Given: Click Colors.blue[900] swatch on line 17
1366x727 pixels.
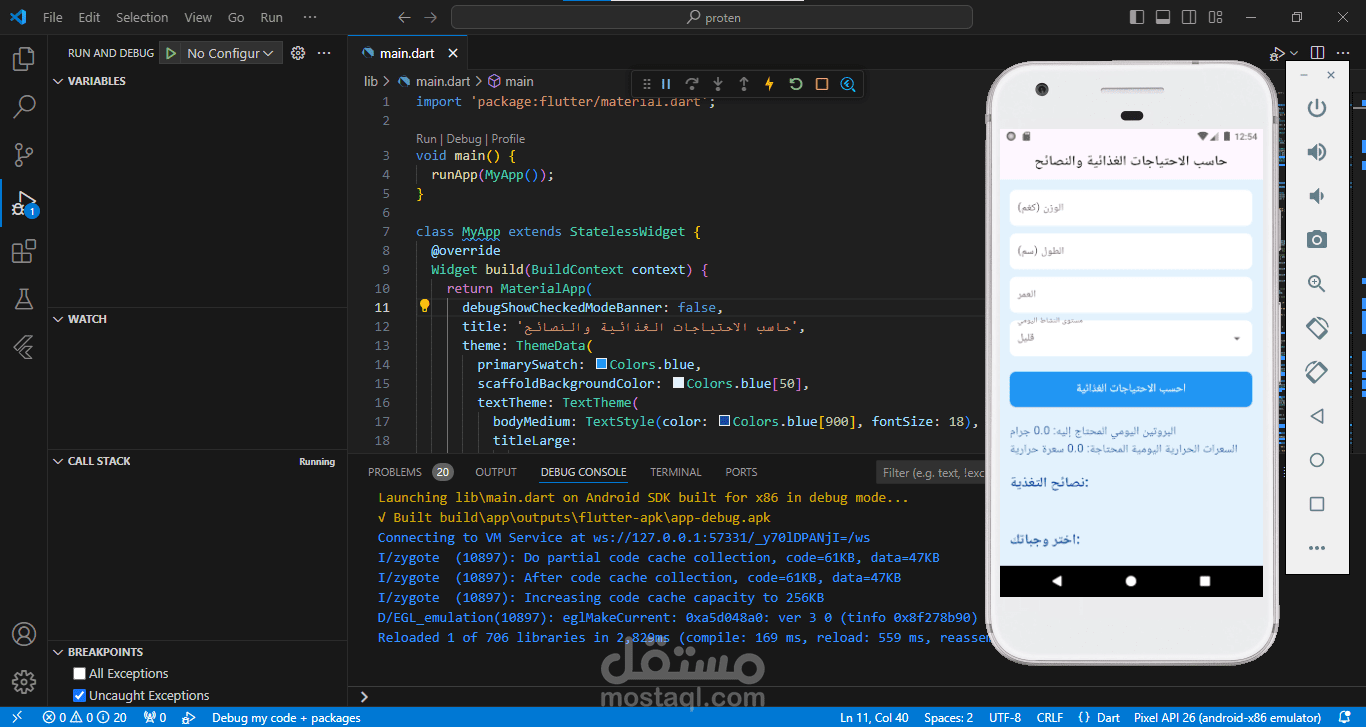Looking at the screenshot, I should [724, 421].
